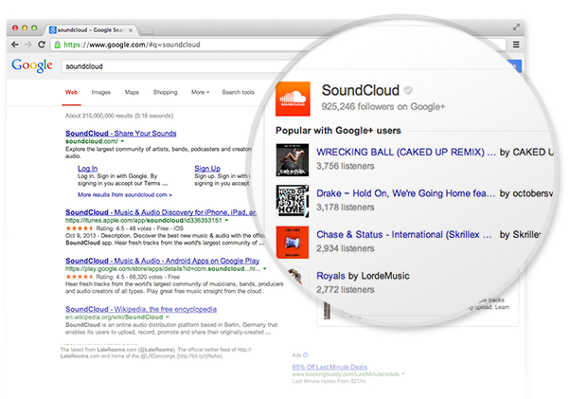This screenshot has height=399, width=570.
Task: Reload the page with refresh icon
Action: (x=41, y=44)
